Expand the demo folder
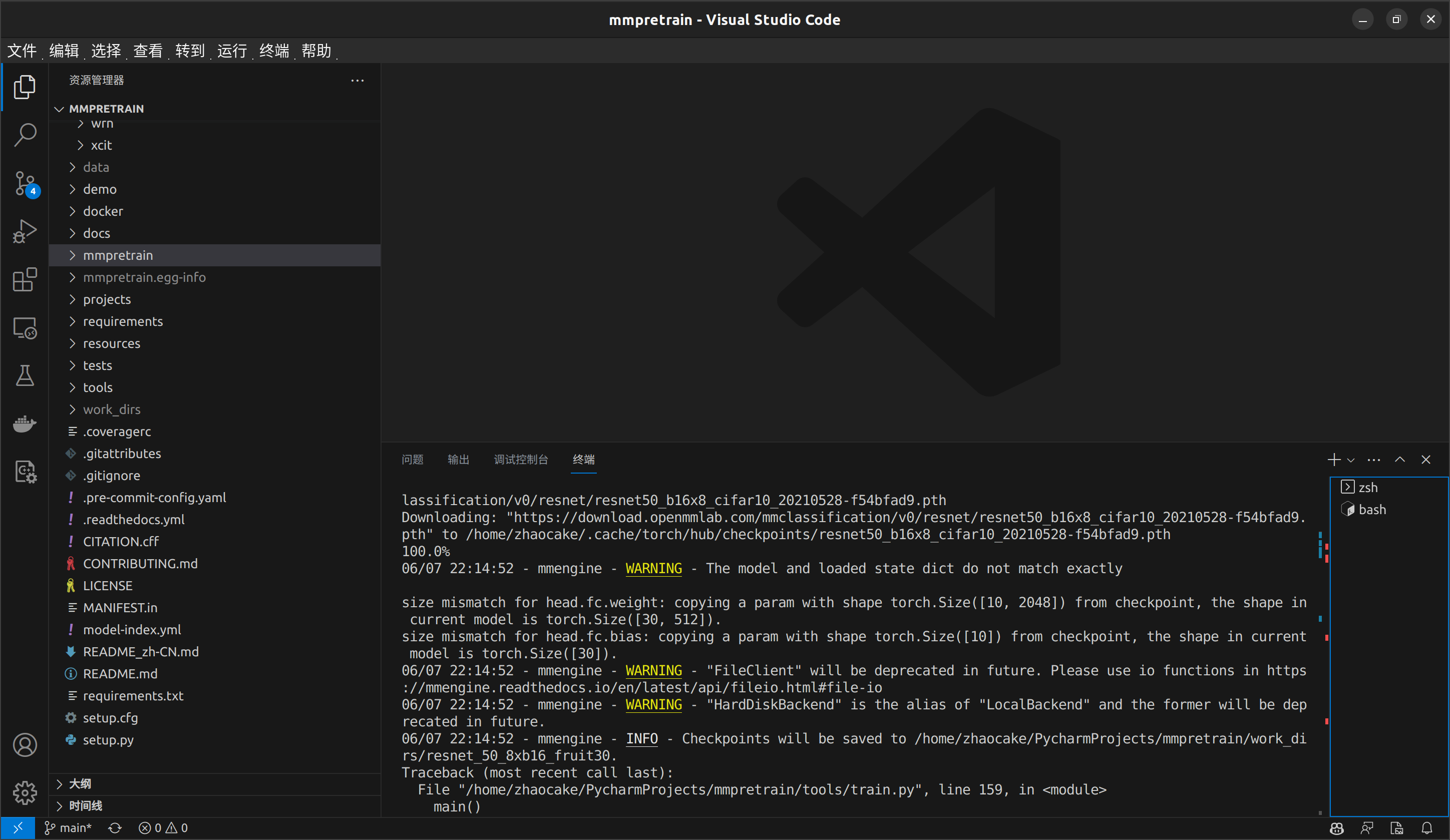The width and height of the screenshot is (1450, 840). 215,189
